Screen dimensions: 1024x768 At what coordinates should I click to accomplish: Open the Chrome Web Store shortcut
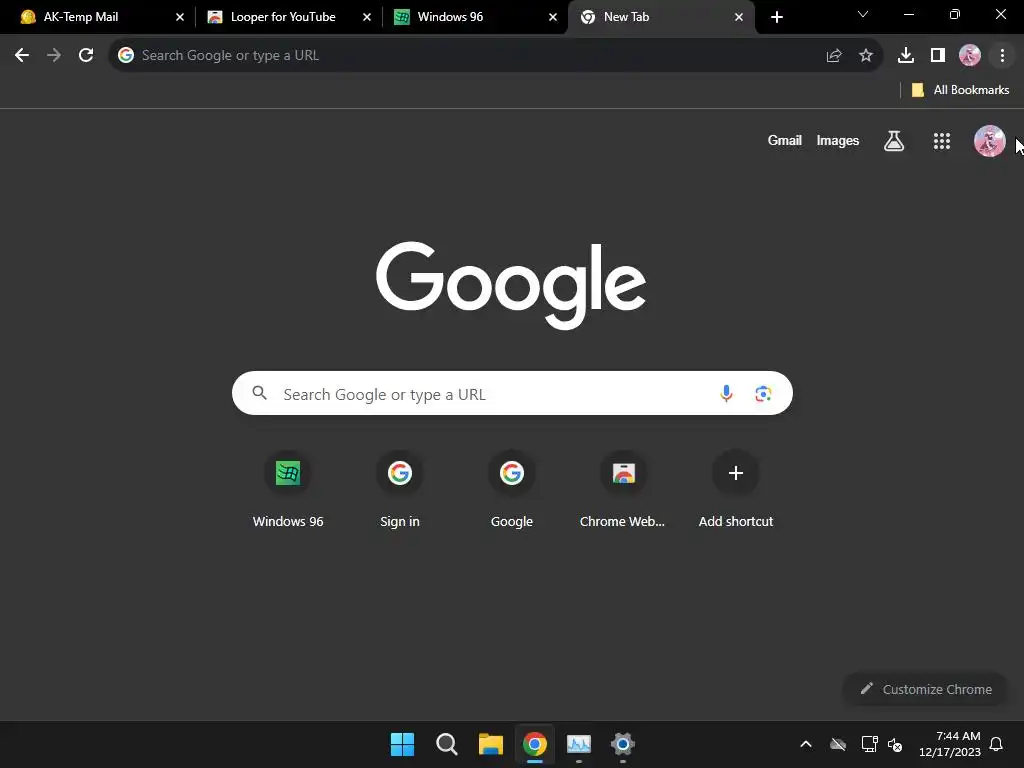(624, 490)
